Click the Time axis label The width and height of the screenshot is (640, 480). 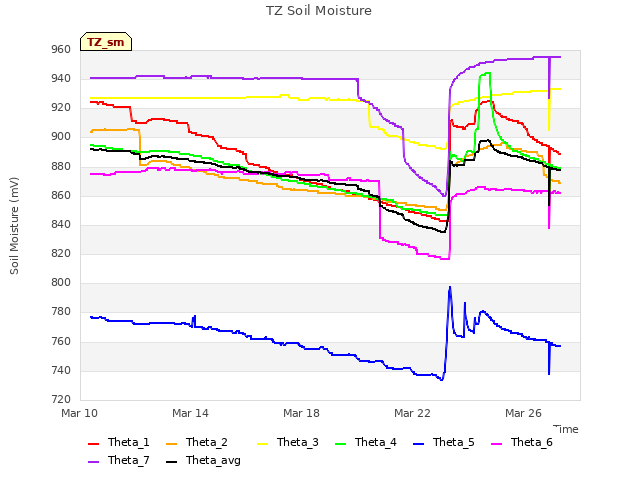pos(566,429)
